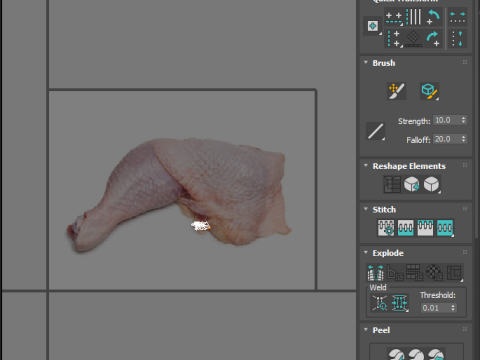Collapse the Stitch rollout

click(366, 209)
